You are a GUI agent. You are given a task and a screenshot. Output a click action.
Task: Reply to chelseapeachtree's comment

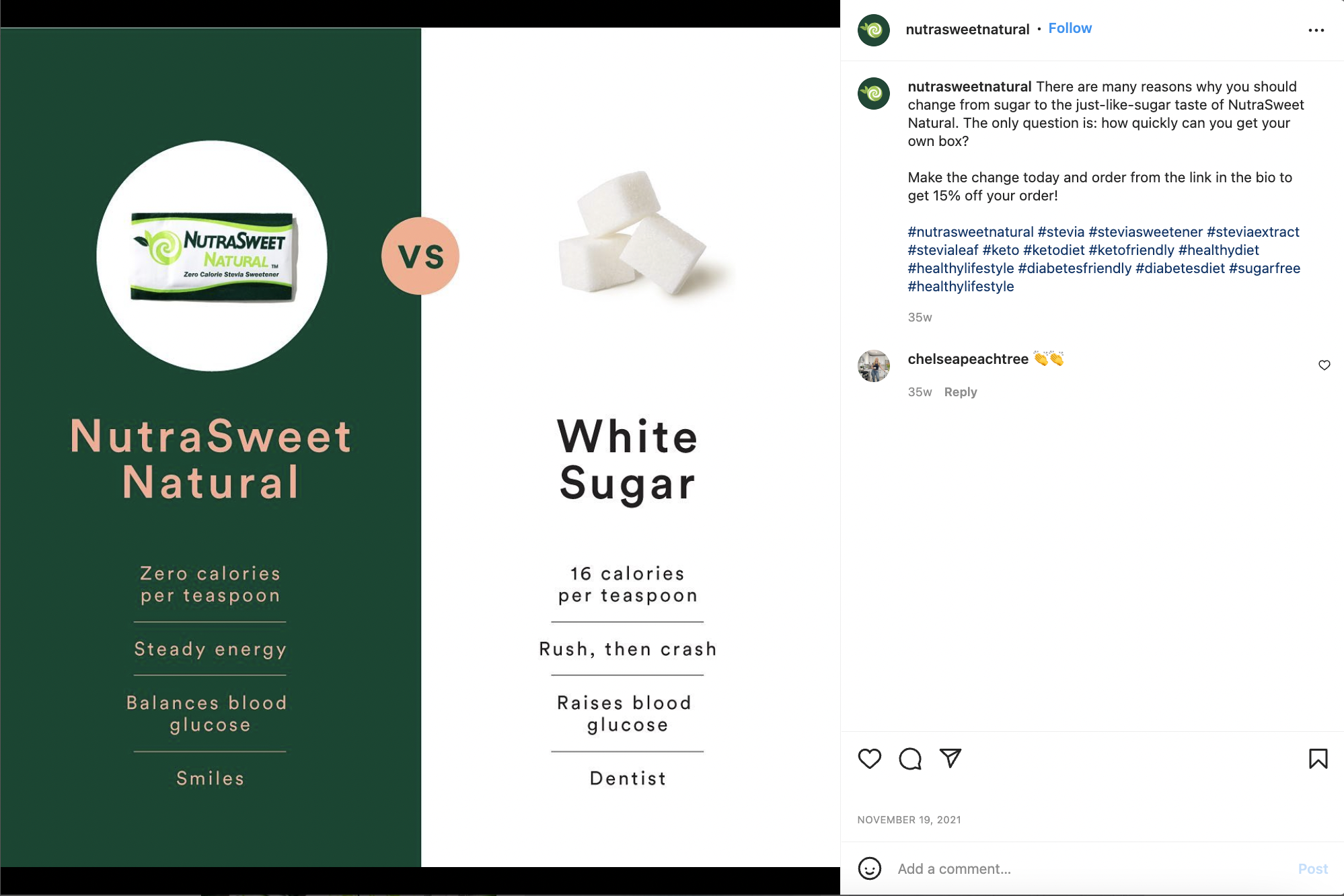(x=960, y=392)
